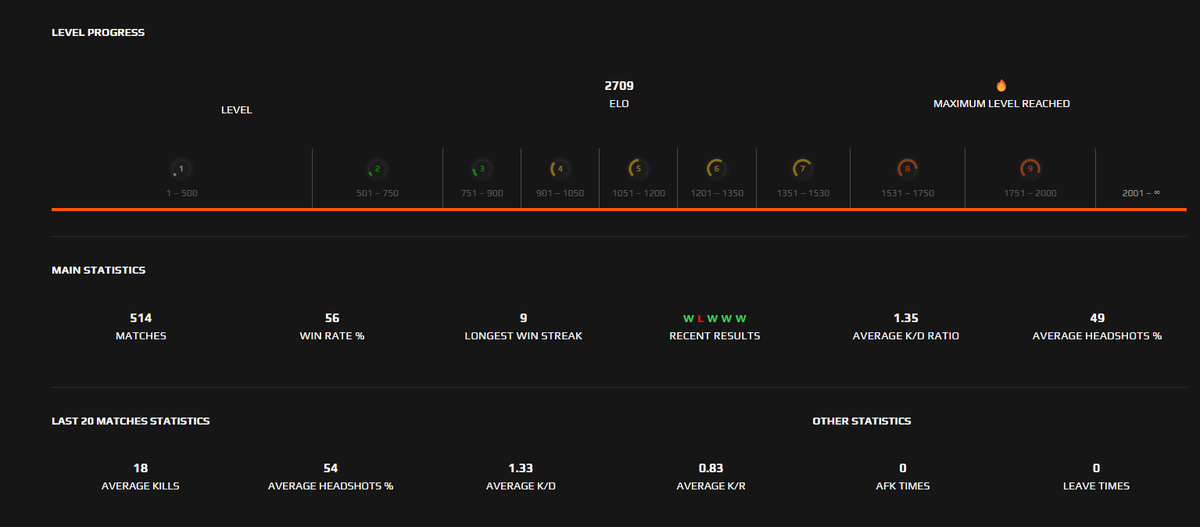
Task: Select the '1751 – 2000' ELO range
Action: 1029,193
